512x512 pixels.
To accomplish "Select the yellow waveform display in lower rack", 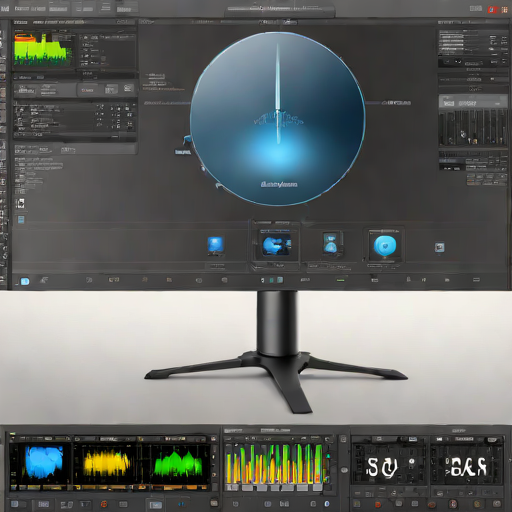I will coord(106,463).
